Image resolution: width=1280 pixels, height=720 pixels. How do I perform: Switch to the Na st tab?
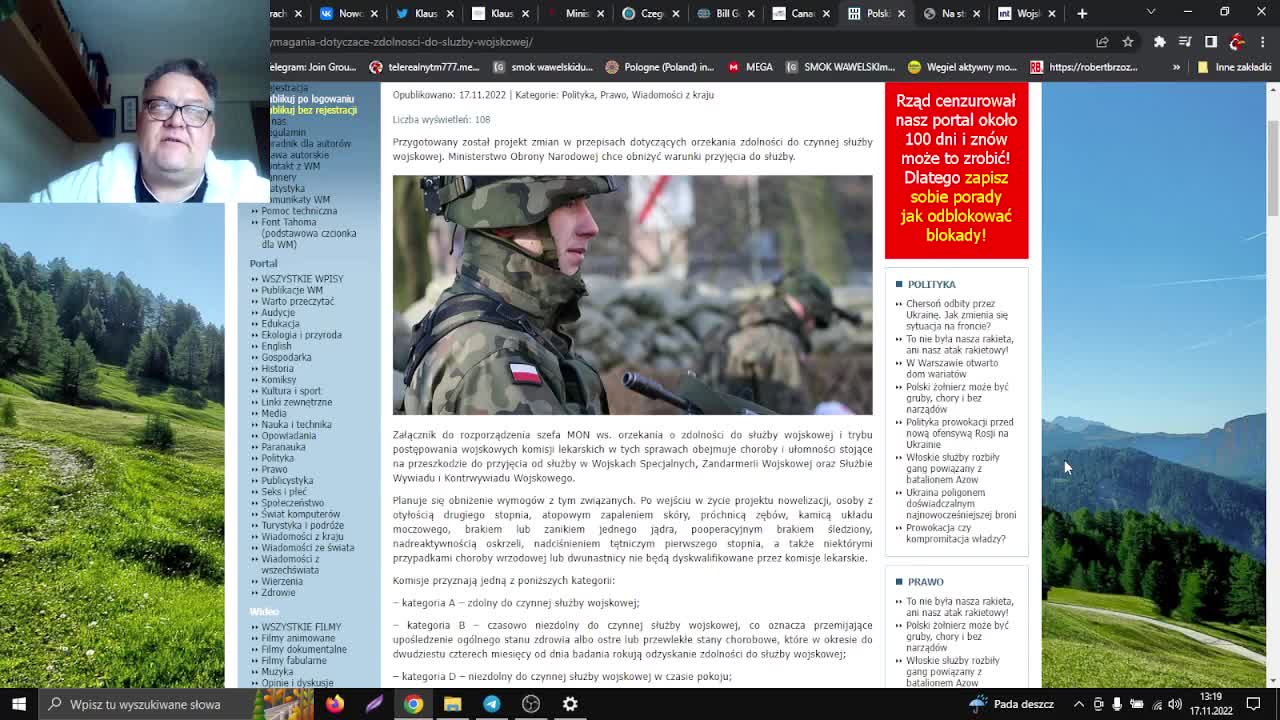(x=952, y=13)
